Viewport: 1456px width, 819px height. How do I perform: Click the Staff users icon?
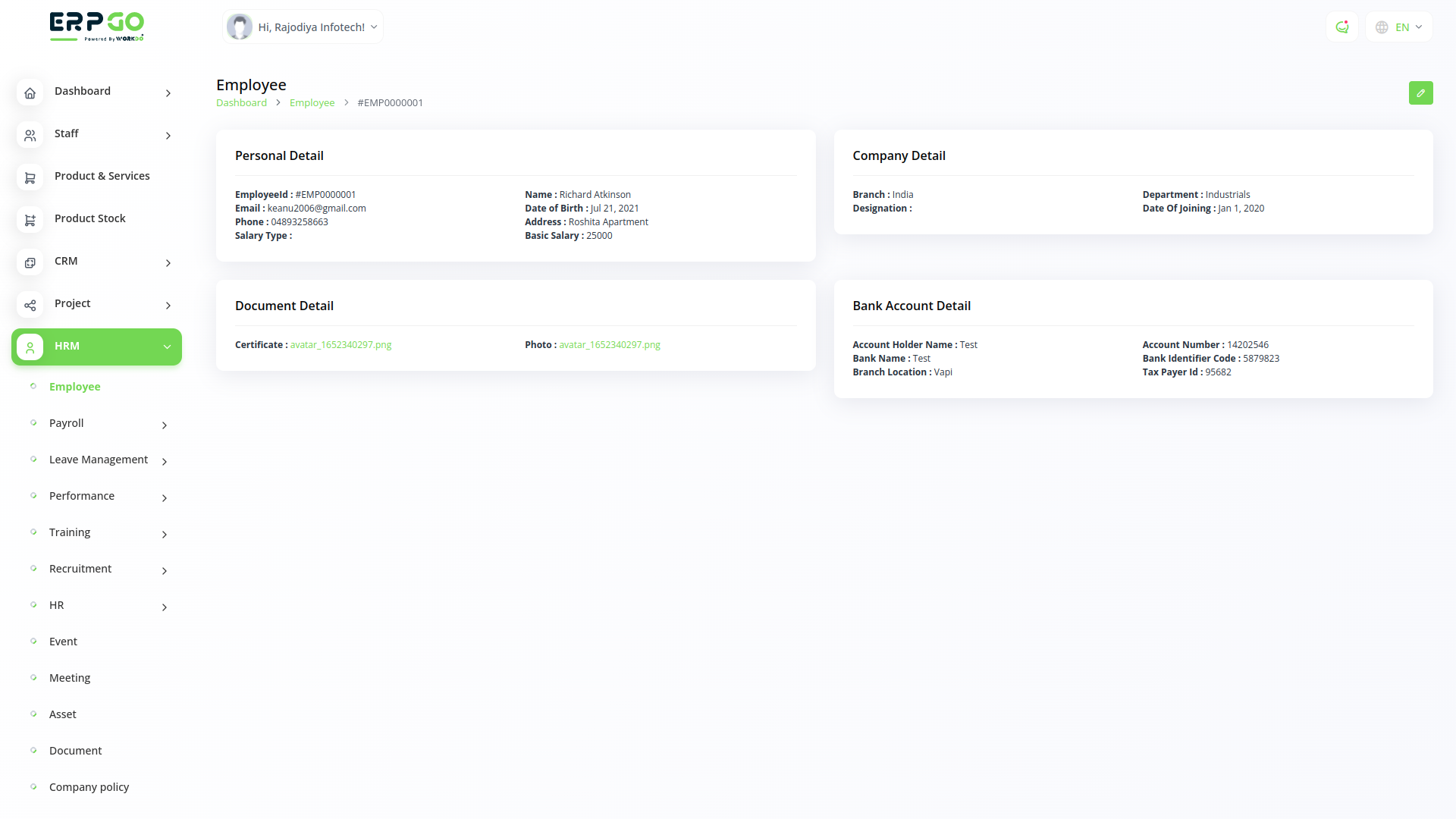click(30, 136)
